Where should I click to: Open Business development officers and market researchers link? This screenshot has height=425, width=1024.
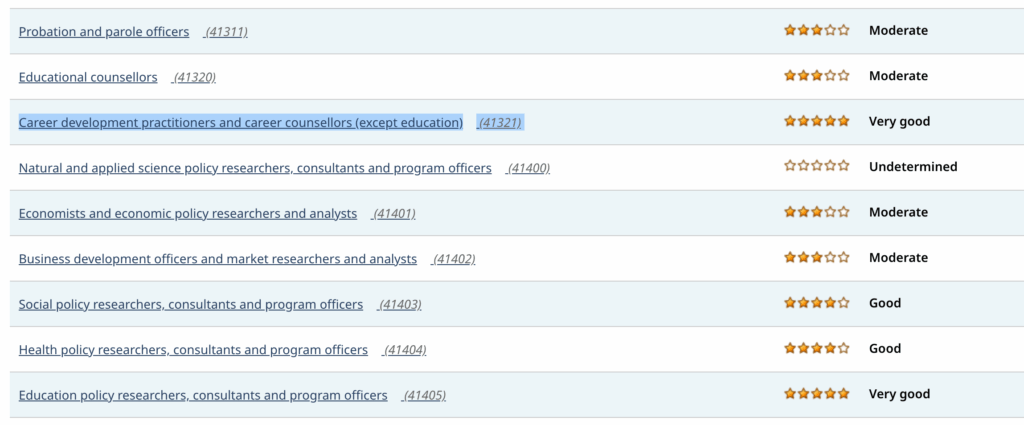tap(218, 259)
